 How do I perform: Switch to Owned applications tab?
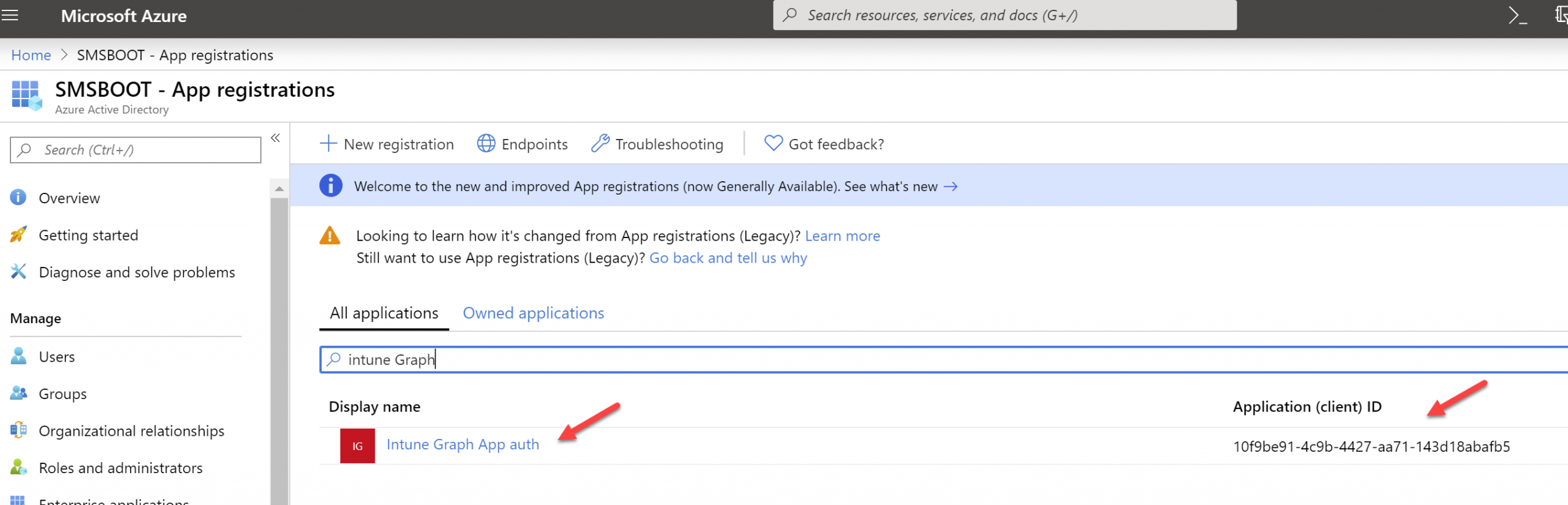[533, 313]
